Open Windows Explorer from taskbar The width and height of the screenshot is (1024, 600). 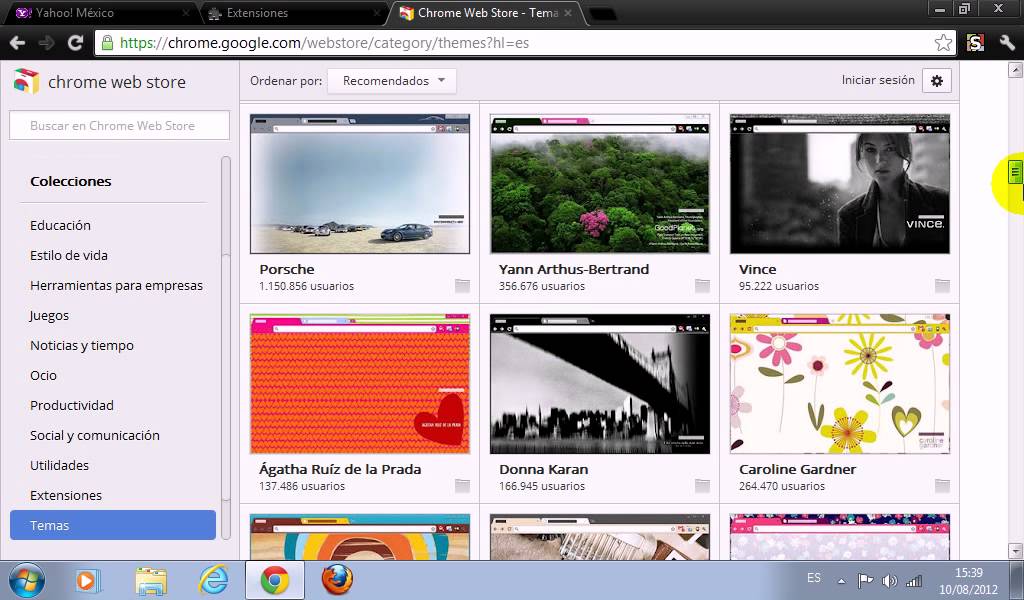[x=151, y=580]
